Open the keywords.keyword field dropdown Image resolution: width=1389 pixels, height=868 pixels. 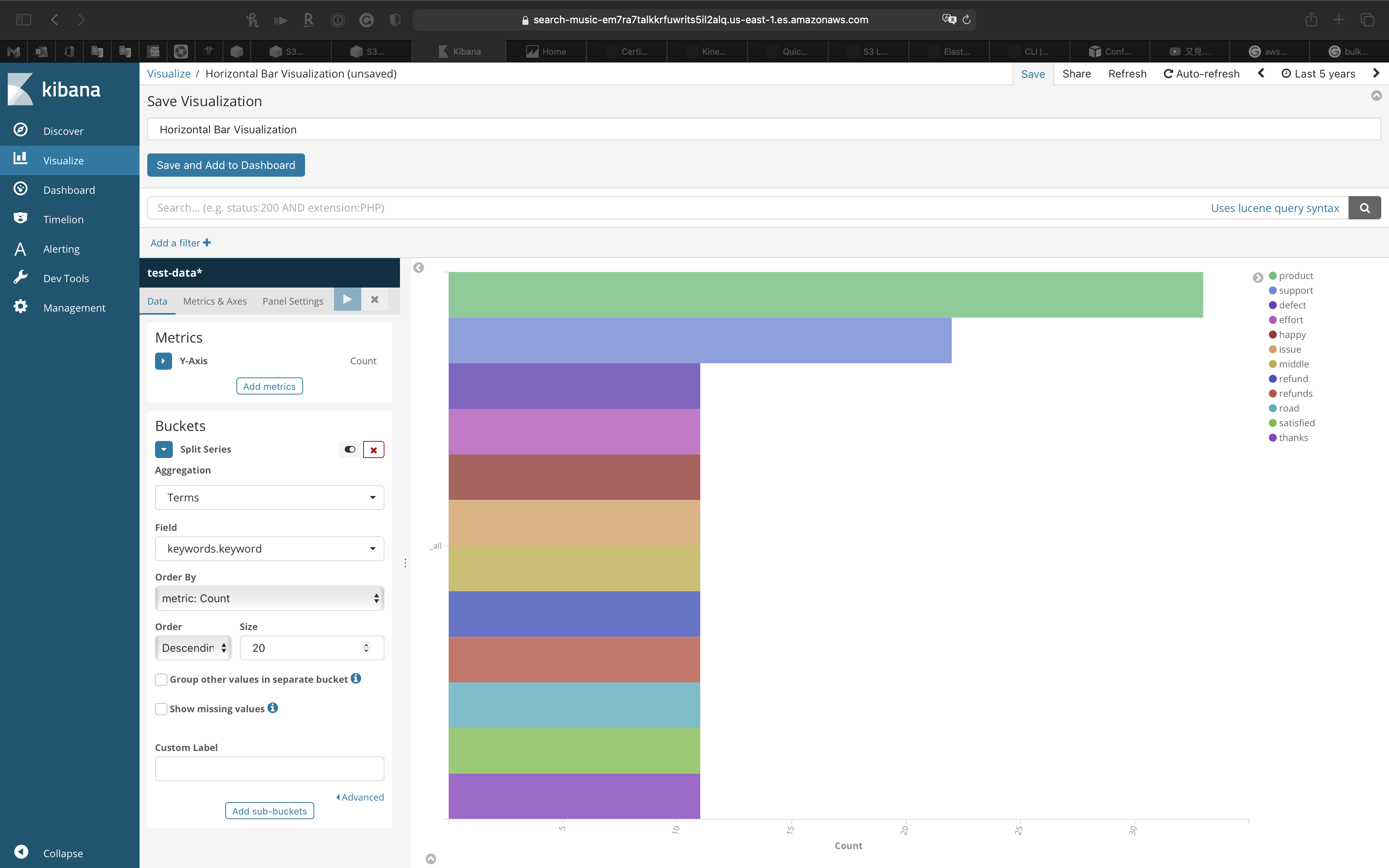(x=269, y=549)
